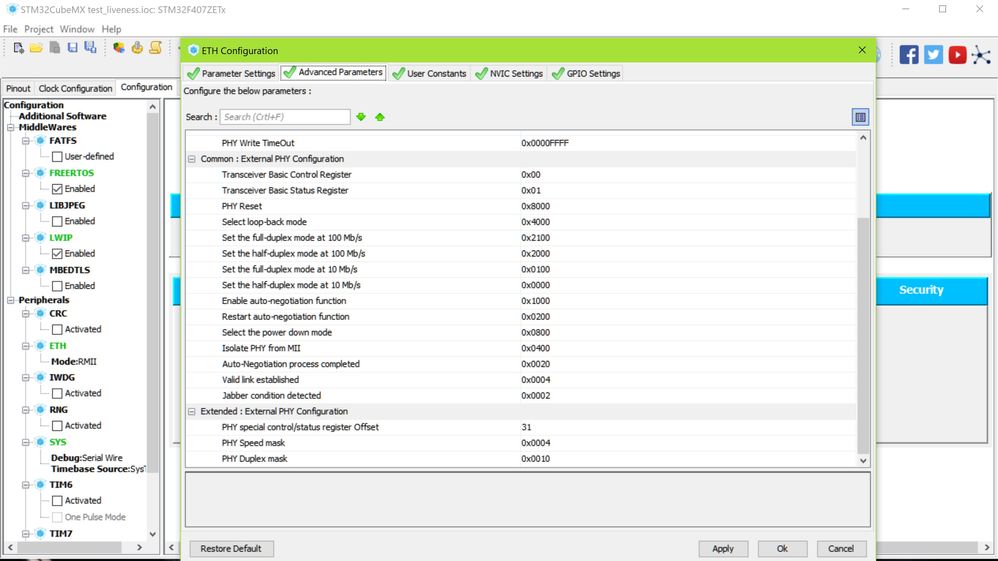This screenshot has width=998, height=561.
Task: Activate the TIM6 peripheral checkbox
Action: (x=57, y=501)
